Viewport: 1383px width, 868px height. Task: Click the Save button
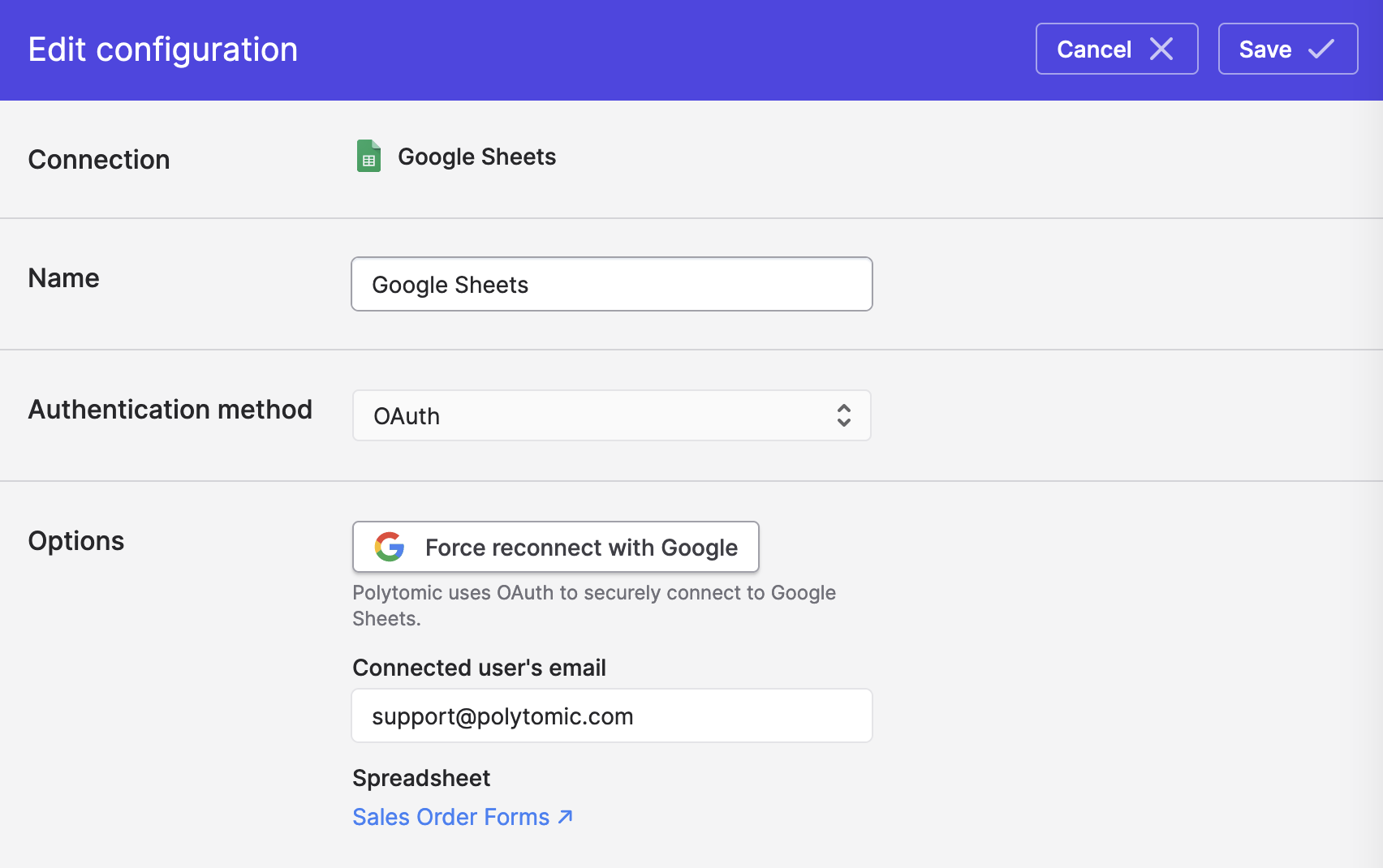[1288, 49]
